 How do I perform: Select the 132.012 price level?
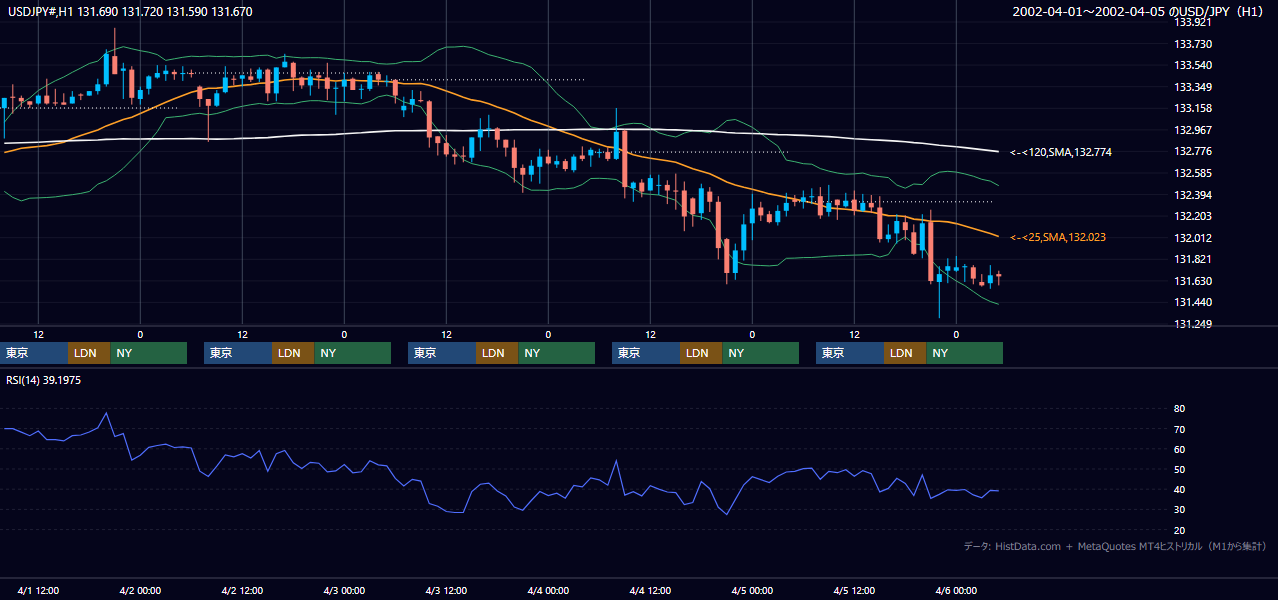tap(1193, 238)
